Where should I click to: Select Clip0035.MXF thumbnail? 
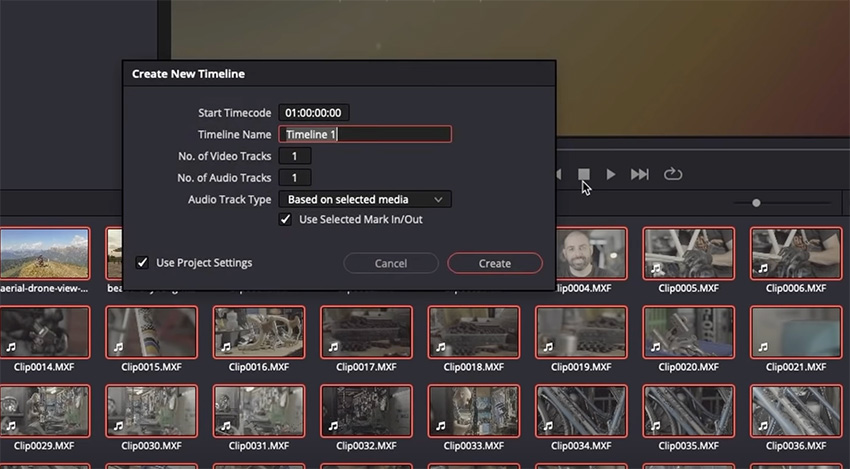[x=688, y=411]
